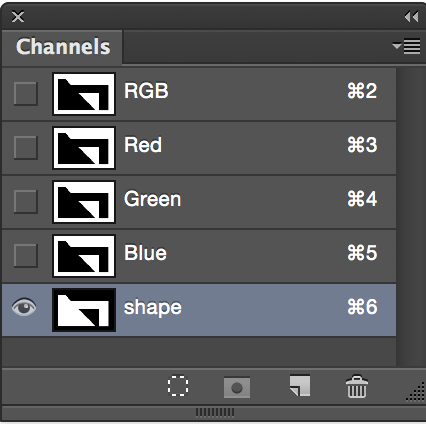Collapse panel with double-arrow icon
The height and width of the screenshot is (424, 426).
click(411, 17)
